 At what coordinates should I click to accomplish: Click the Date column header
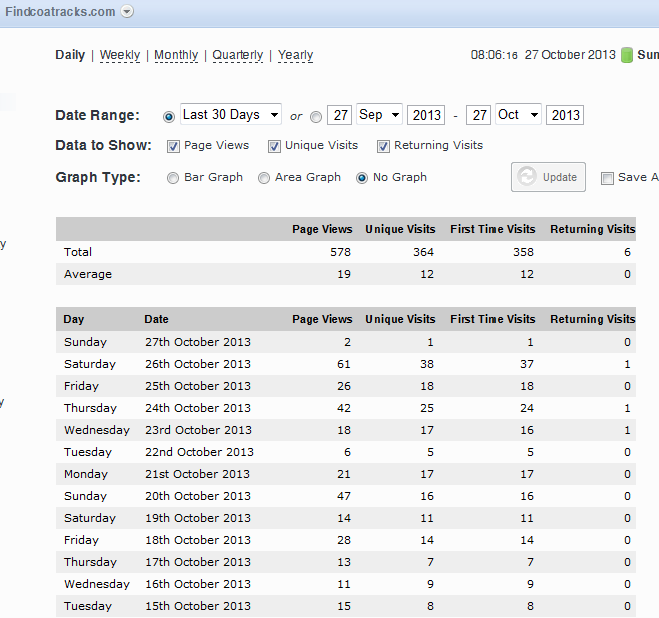[x=156, y=319]
